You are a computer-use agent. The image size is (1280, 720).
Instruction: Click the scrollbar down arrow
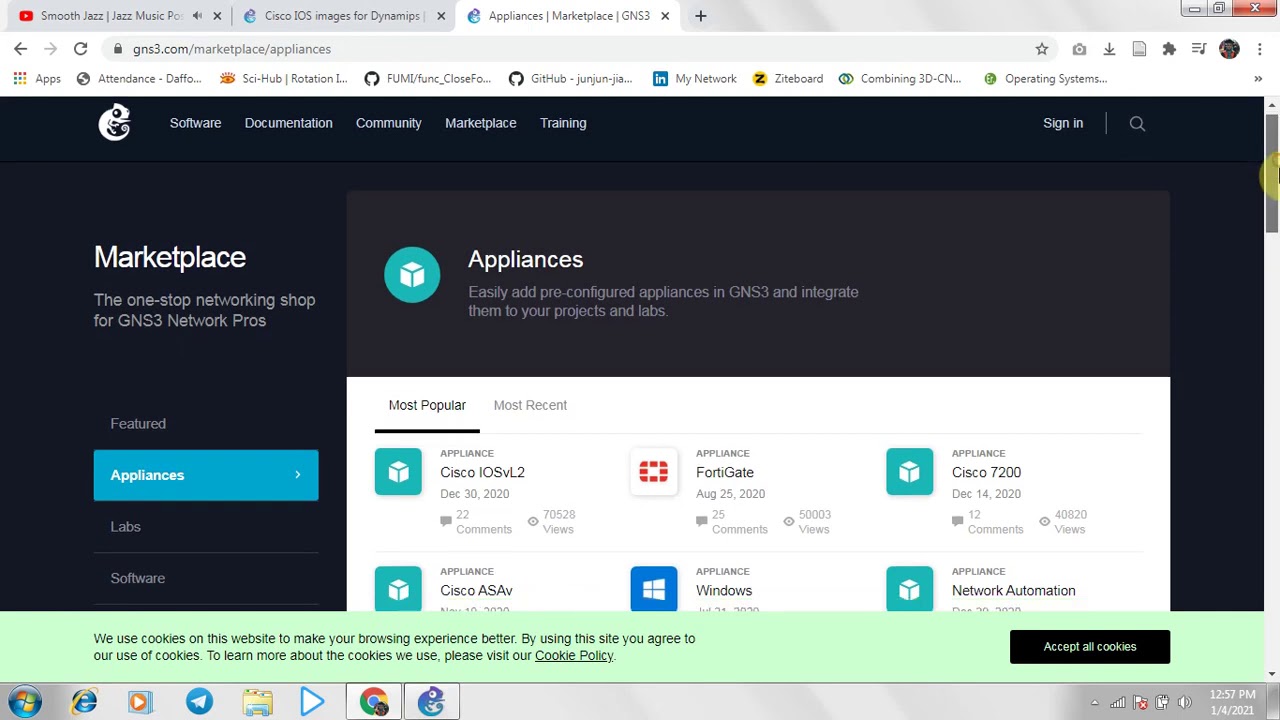[1271, 673]
